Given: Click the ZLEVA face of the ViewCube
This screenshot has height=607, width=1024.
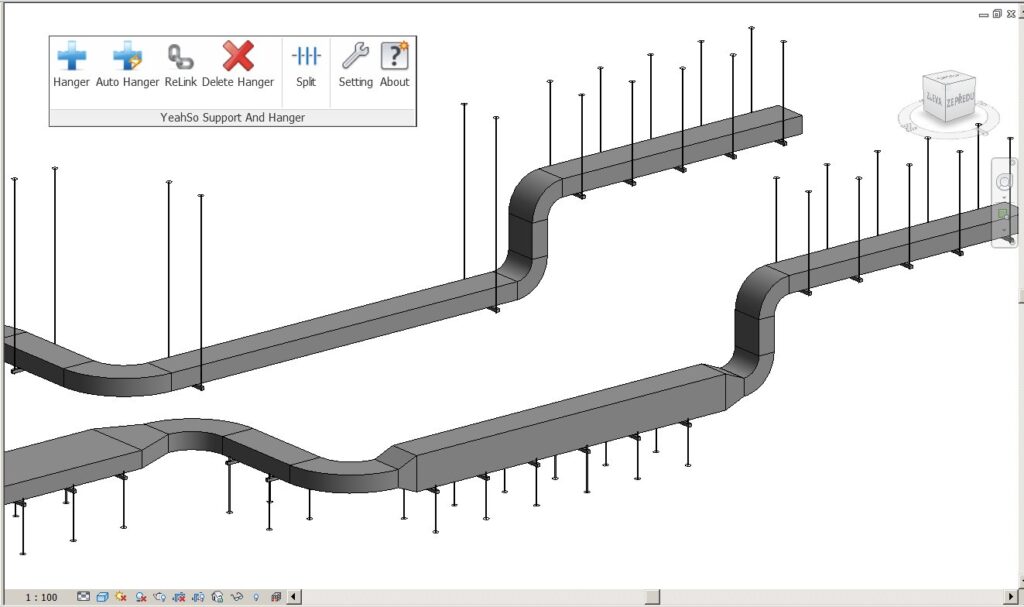Looking at the screenshot, I should tap(934, 100).
